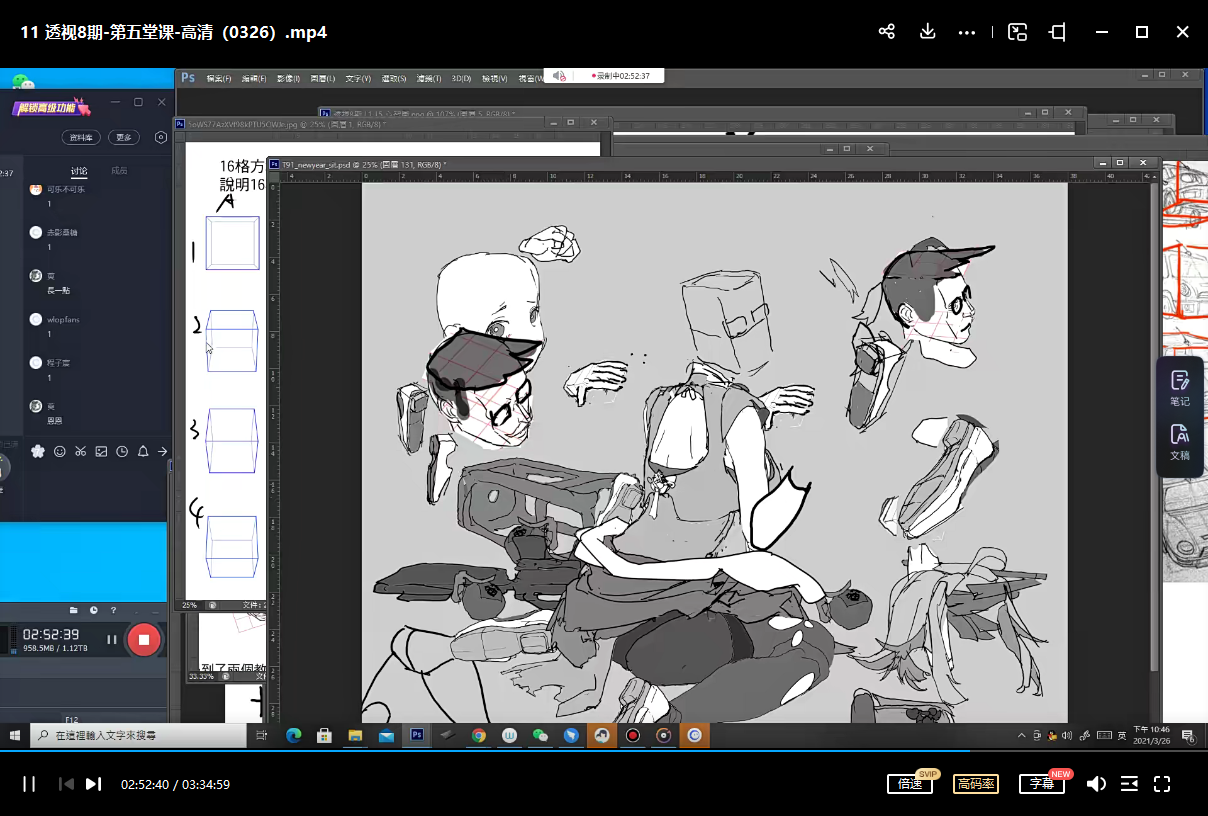Click the clock history icon in chat toolbar
Screen dimensions: 1208x816
pyautogui.click(x=122, y=451)
